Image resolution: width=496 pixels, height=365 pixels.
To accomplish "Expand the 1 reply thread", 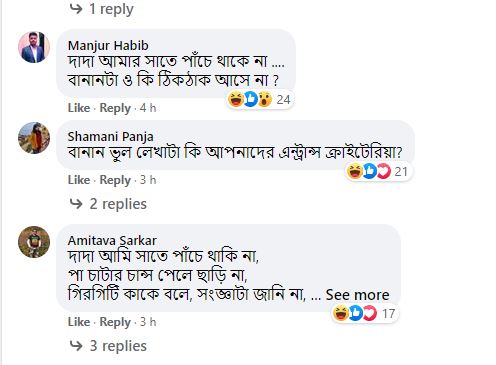I will [x=102, y=9].
